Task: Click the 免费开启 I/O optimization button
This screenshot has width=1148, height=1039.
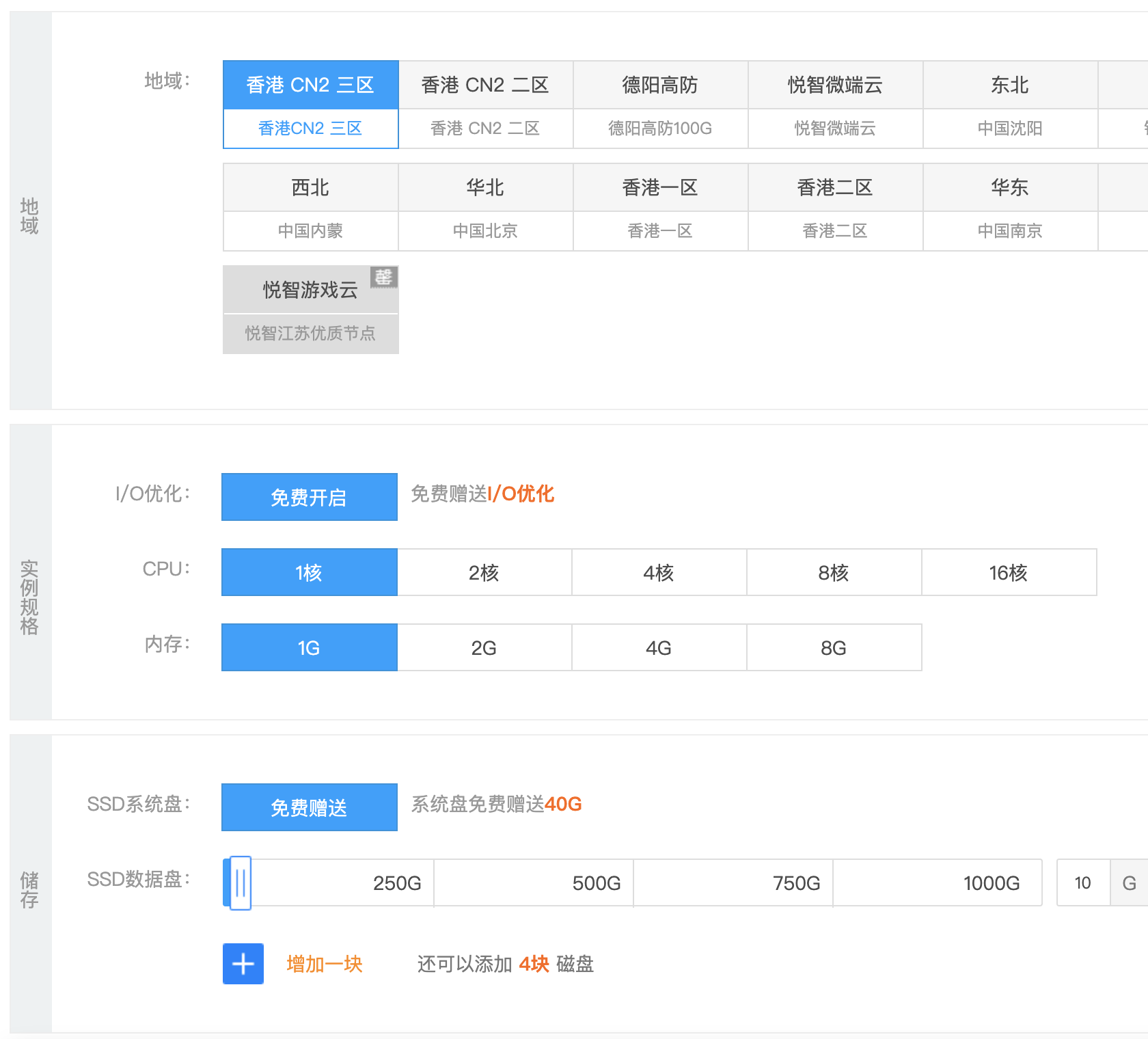Action: tap(309, 497)
